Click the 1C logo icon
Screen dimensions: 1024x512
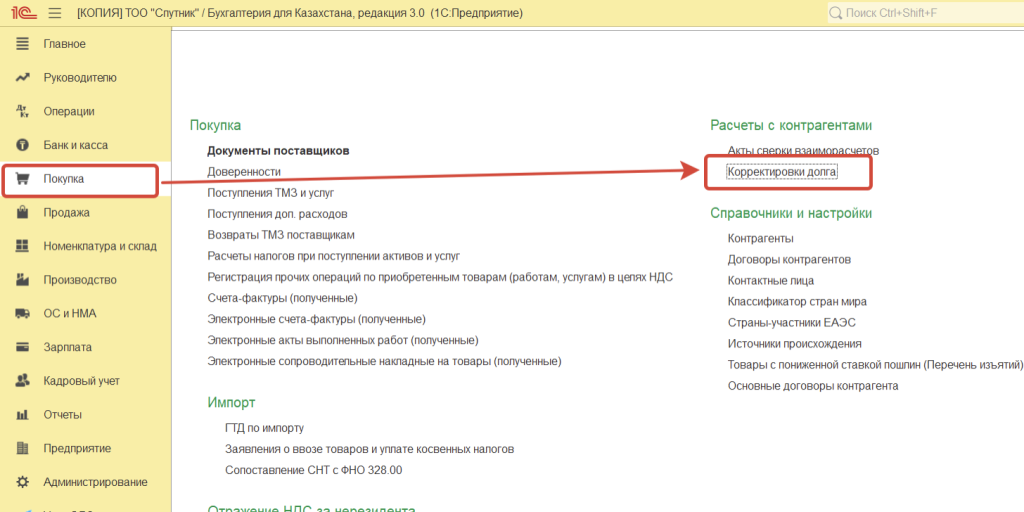[20, 13]
